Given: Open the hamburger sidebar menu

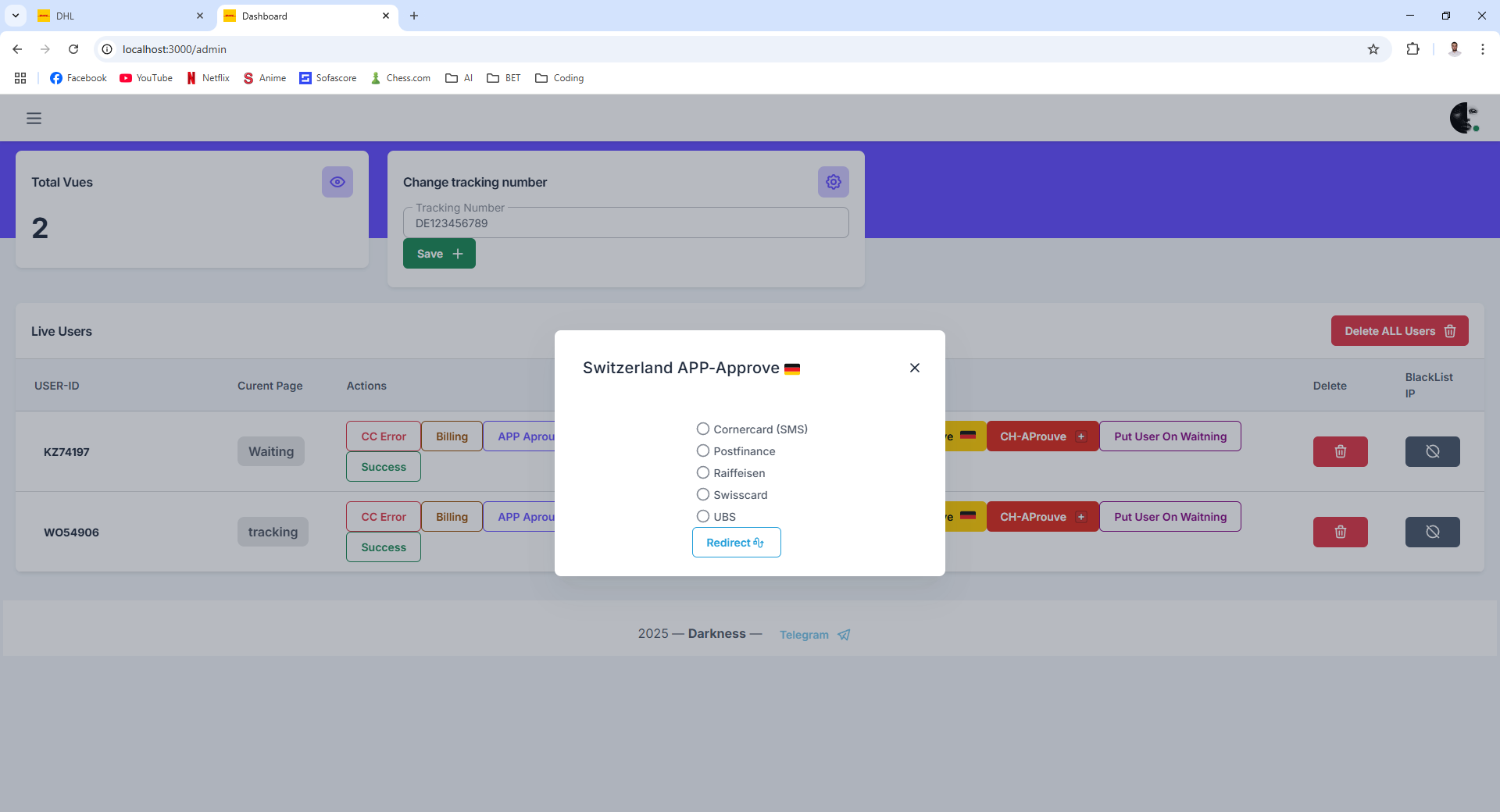Looking at the screenshot, I should pos(34,119).
